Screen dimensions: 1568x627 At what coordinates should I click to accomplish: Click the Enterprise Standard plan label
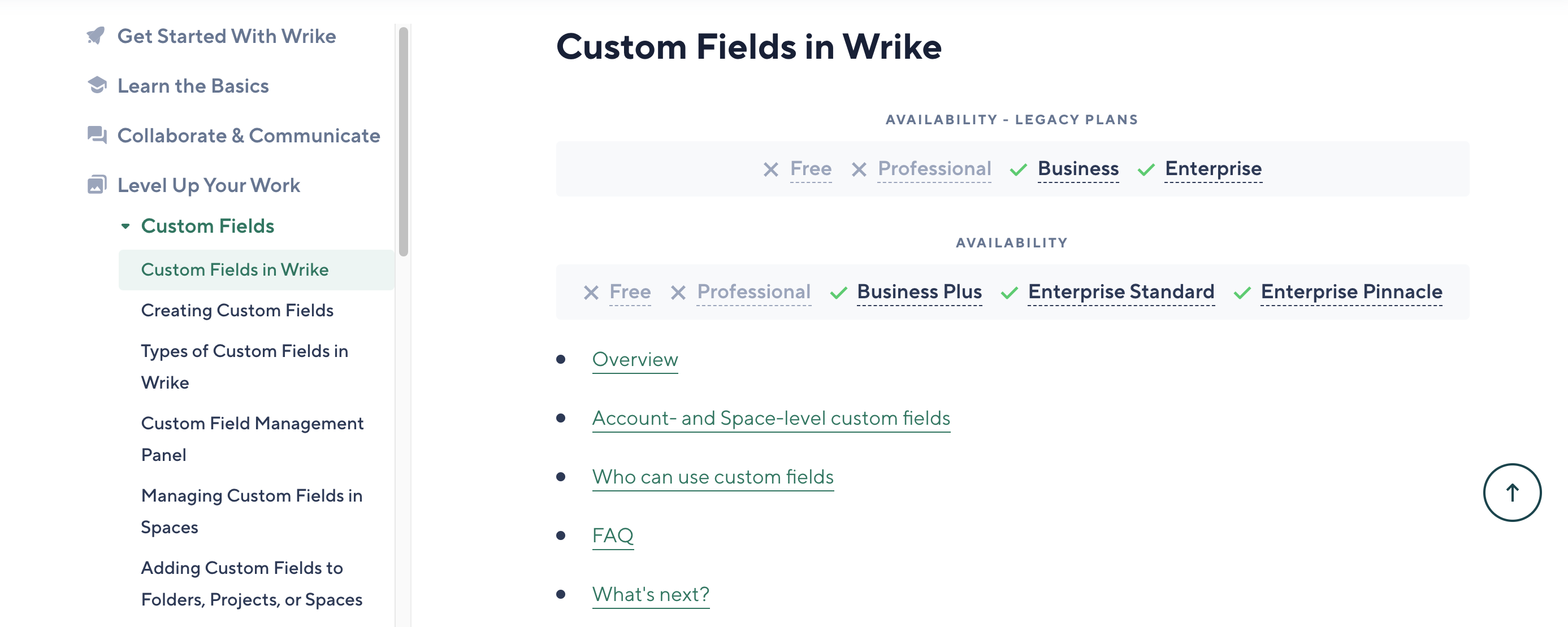pos(1121,292)
